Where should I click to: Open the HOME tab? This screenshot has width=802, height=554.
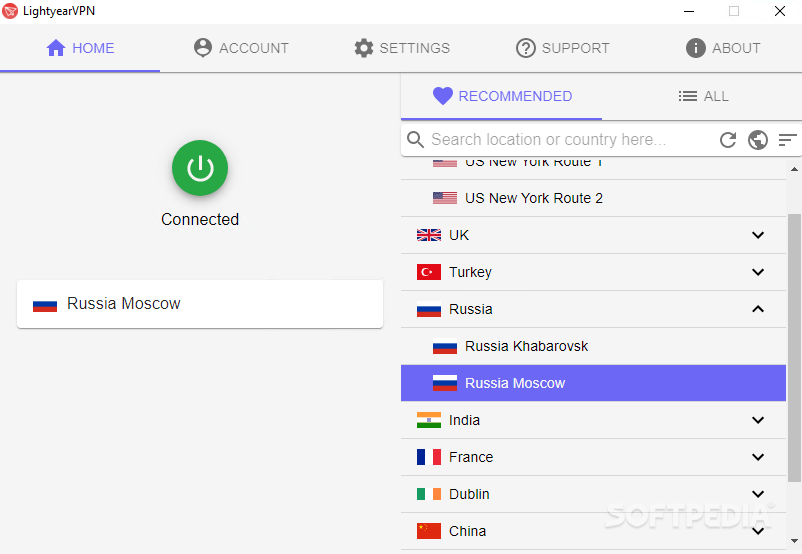80,48
